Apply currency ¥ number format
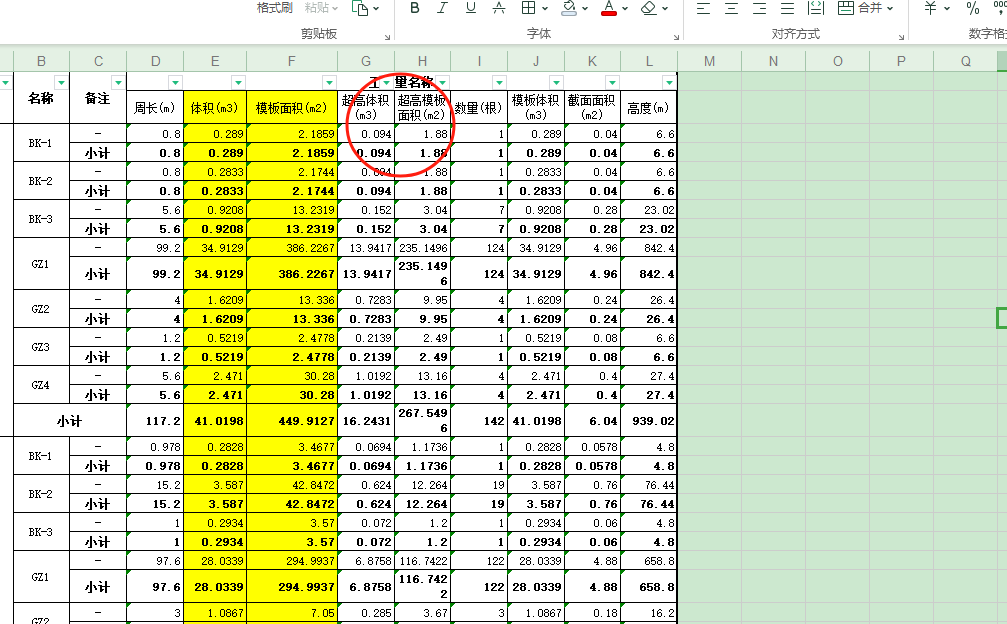Image resolution: width=1007 pixels, height=624 pixels. pyautogui.click(x=931, y=8)
